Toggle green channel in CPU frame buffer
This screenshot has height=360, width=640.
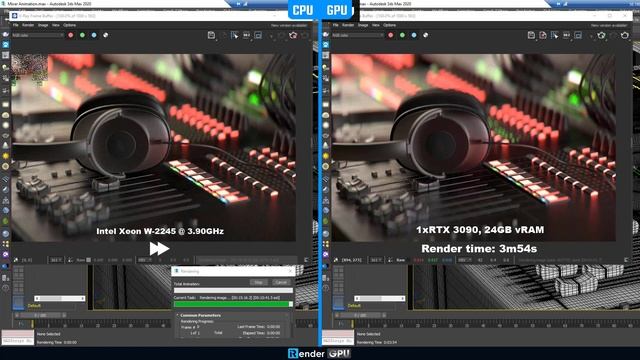[x=82, y=36]
